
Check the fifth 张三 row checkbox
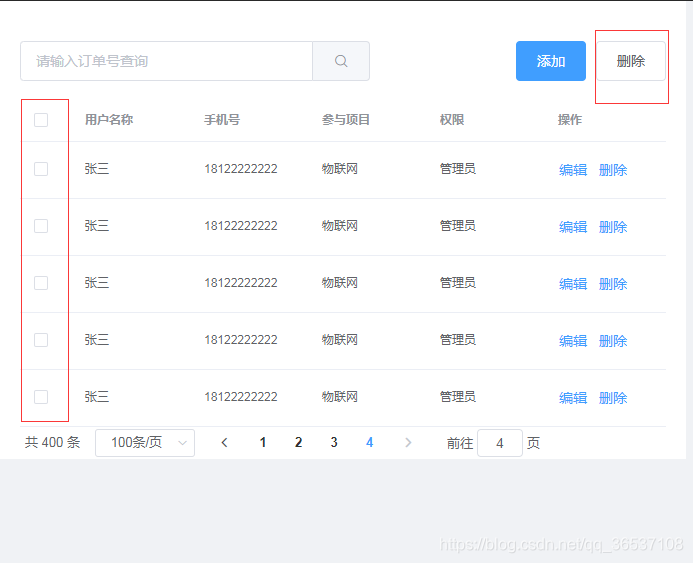pyautogui.click(x=41, y=397)
